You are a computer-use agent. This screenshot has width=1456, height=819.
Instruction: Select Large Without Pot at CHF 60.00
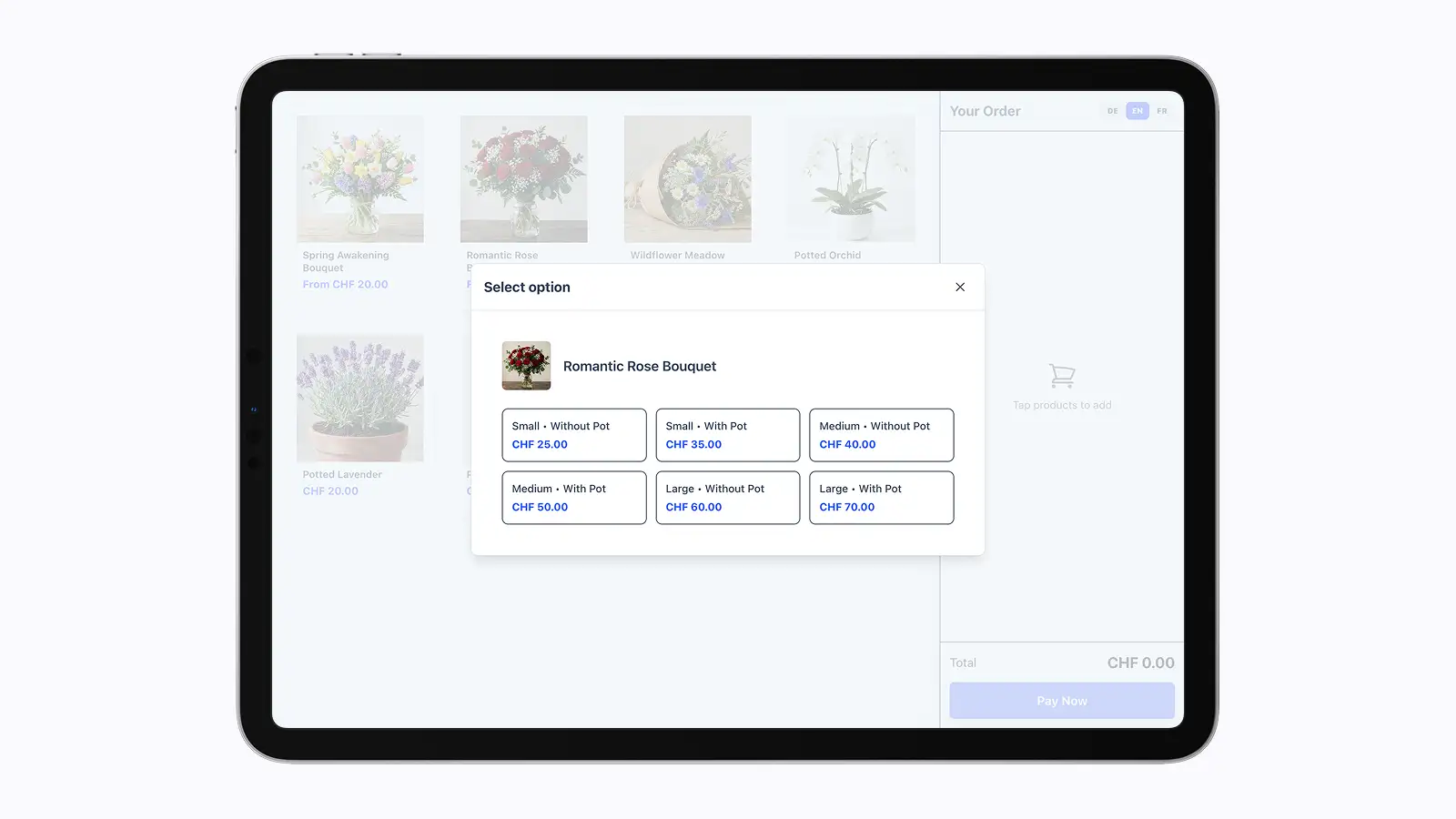[x=727, y=498]
